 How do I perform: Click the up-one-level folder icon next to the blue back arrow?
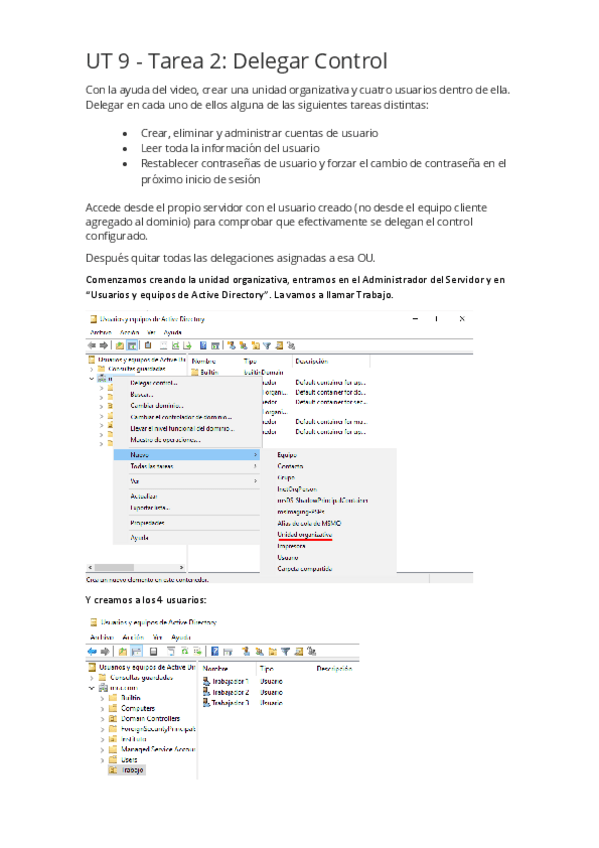point(123,651)
